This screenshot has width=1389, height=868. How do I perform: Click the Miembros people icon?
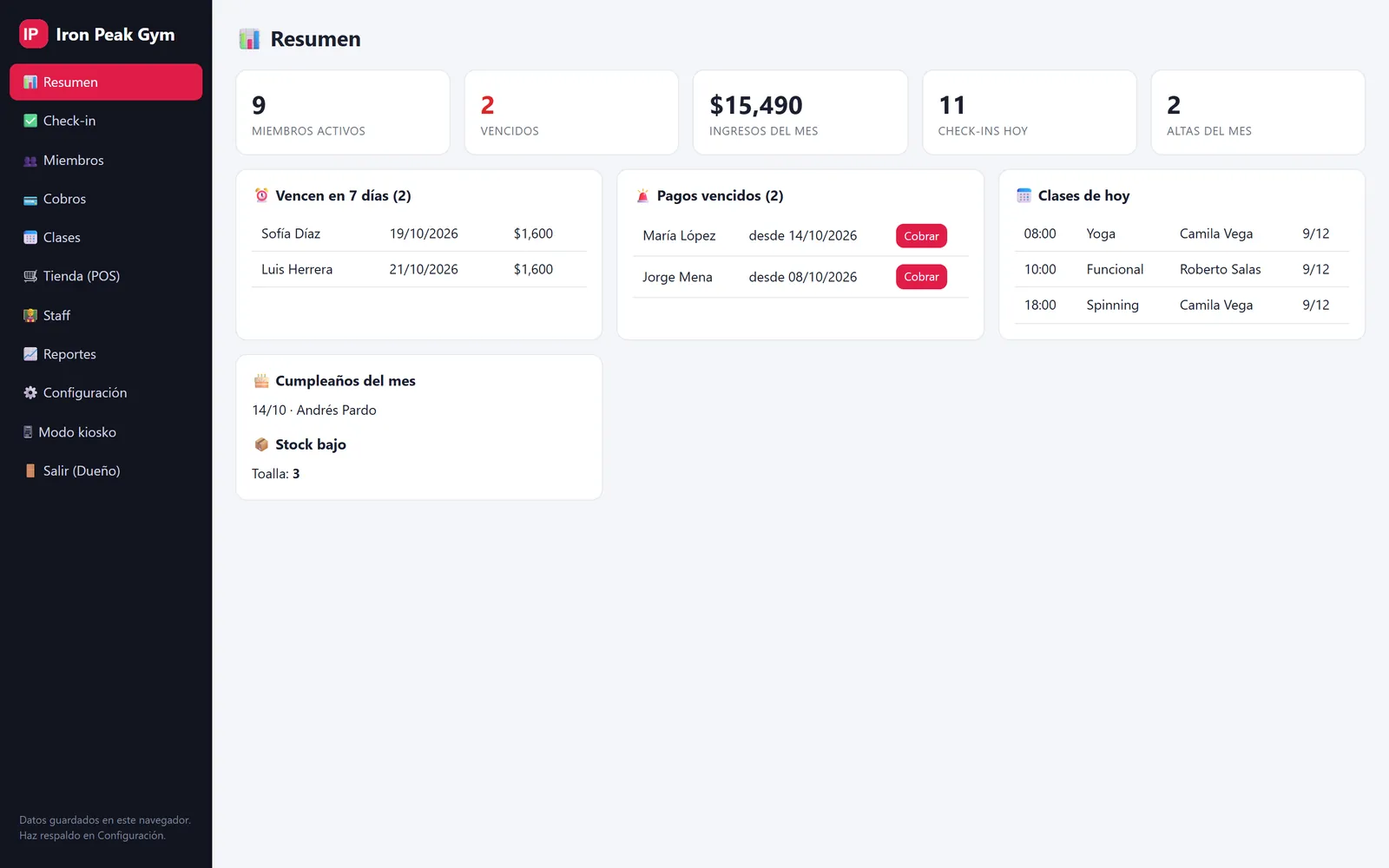(x=30, y=161)
